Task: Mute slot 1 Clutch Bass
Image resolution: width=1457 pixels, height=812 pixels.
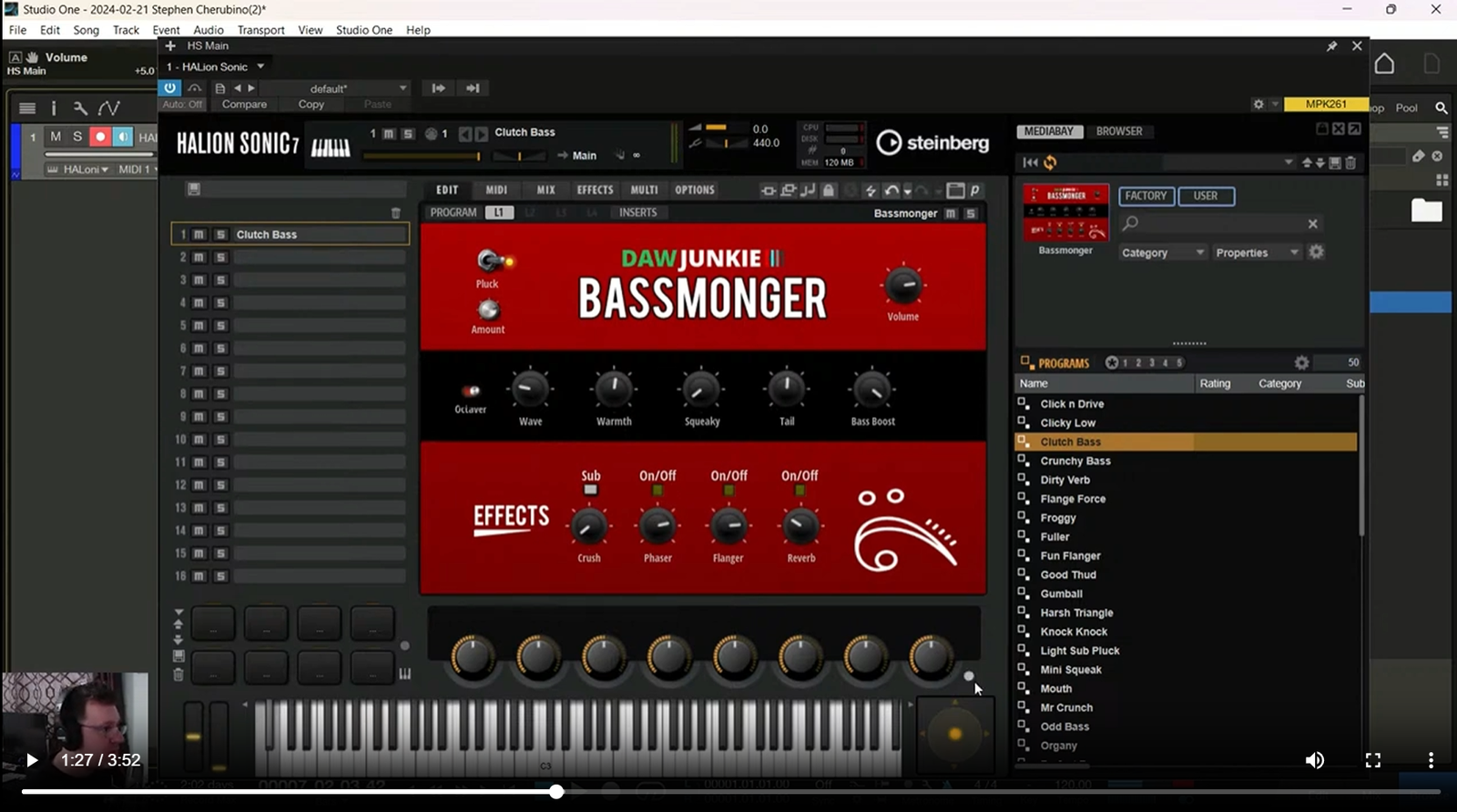Action: [199, 235]
